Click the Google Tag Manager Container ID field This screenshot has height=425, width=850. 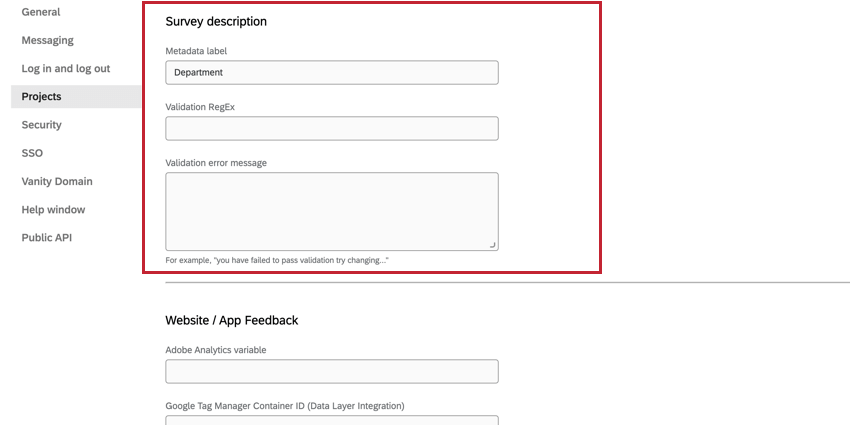[x=331, y=420]
